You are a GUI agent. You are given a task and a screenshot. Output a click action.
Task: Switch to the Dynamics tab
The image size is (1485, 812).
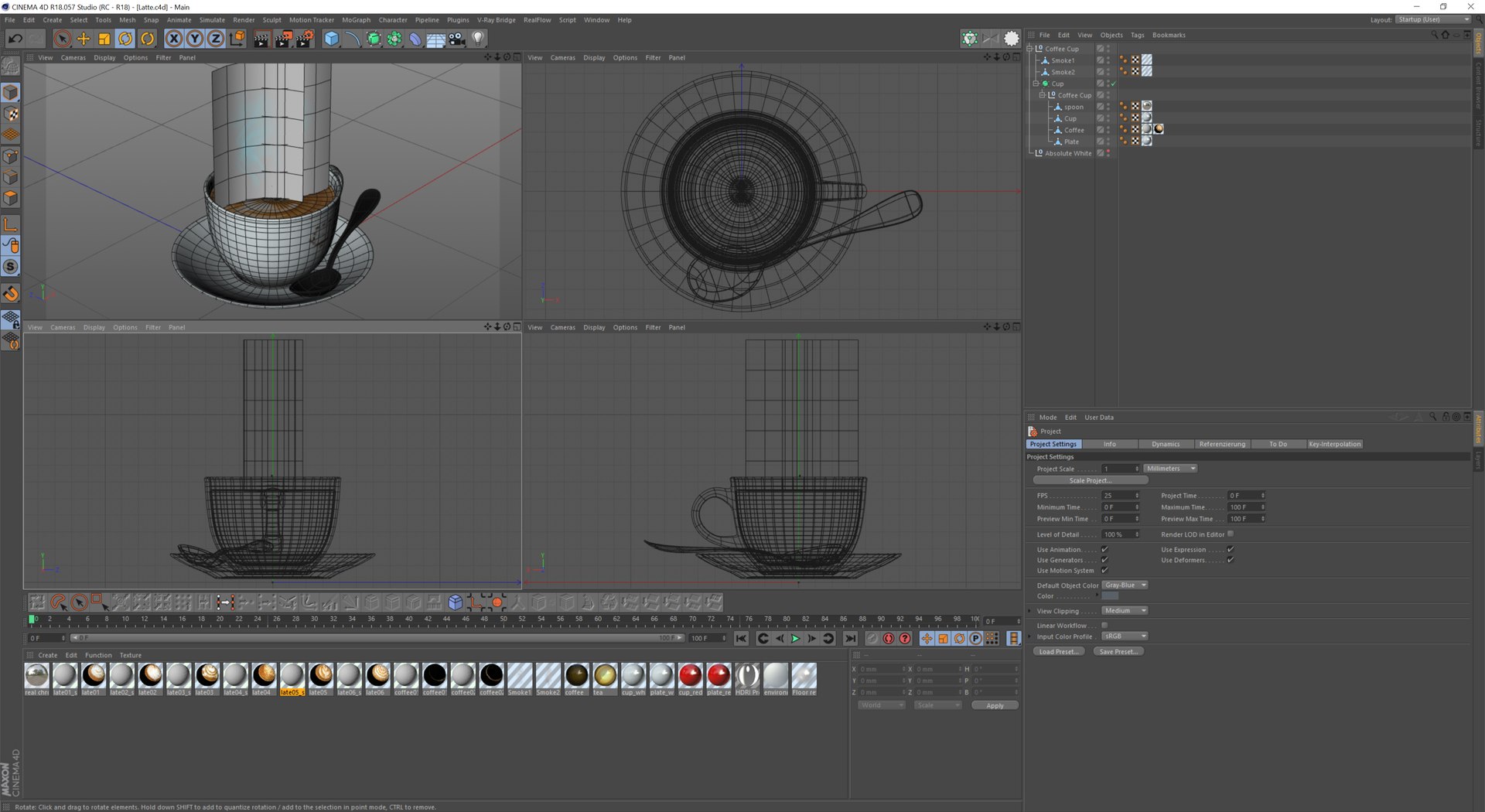point(1166,445)
